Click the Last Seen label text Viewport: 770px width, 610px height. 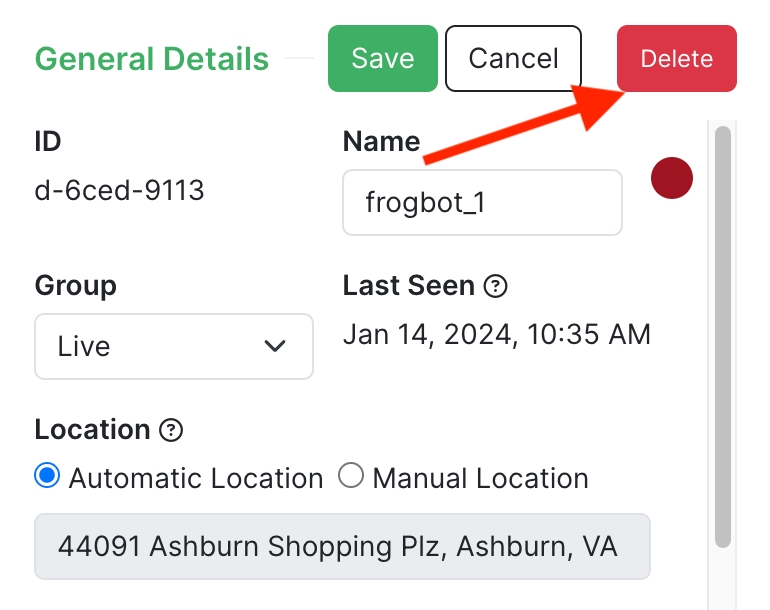click(x=408, y=285)
